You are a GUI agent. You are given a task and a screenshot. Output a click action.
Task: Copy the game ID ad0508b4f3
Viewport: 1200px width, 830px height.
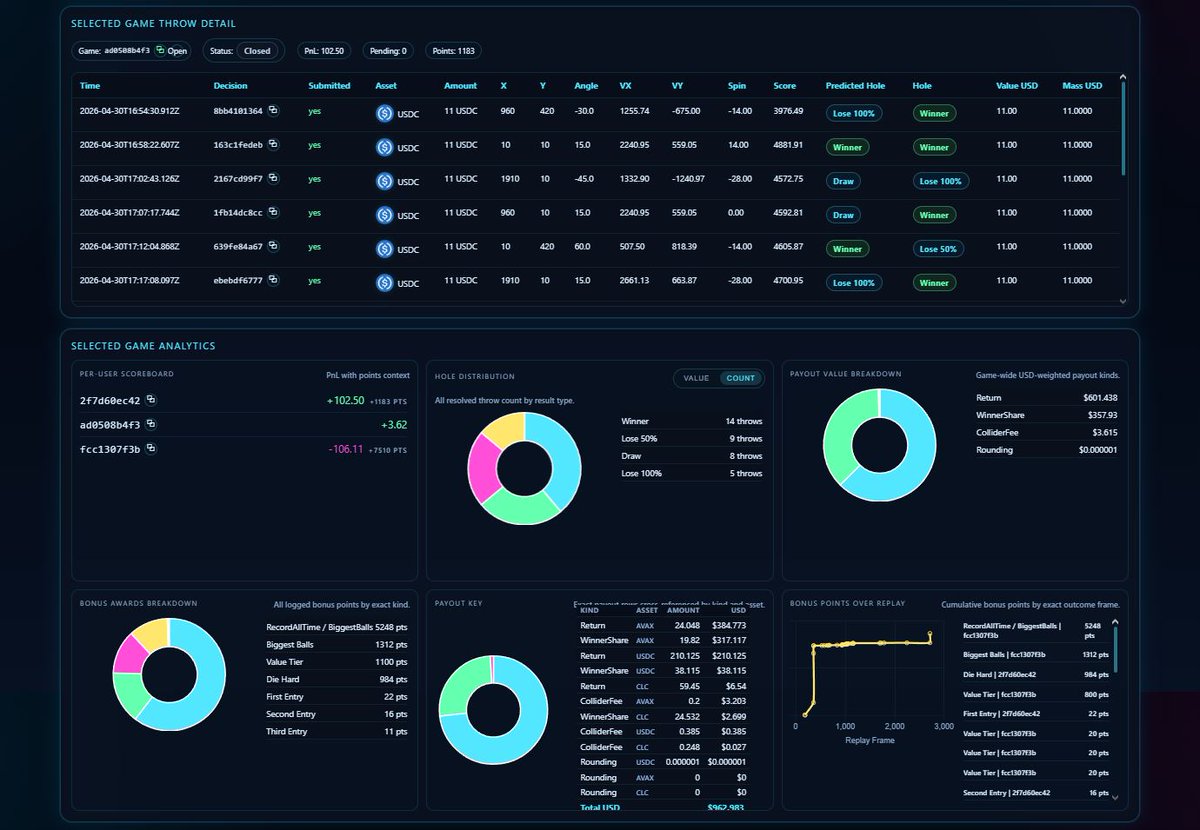coord(160,50)
